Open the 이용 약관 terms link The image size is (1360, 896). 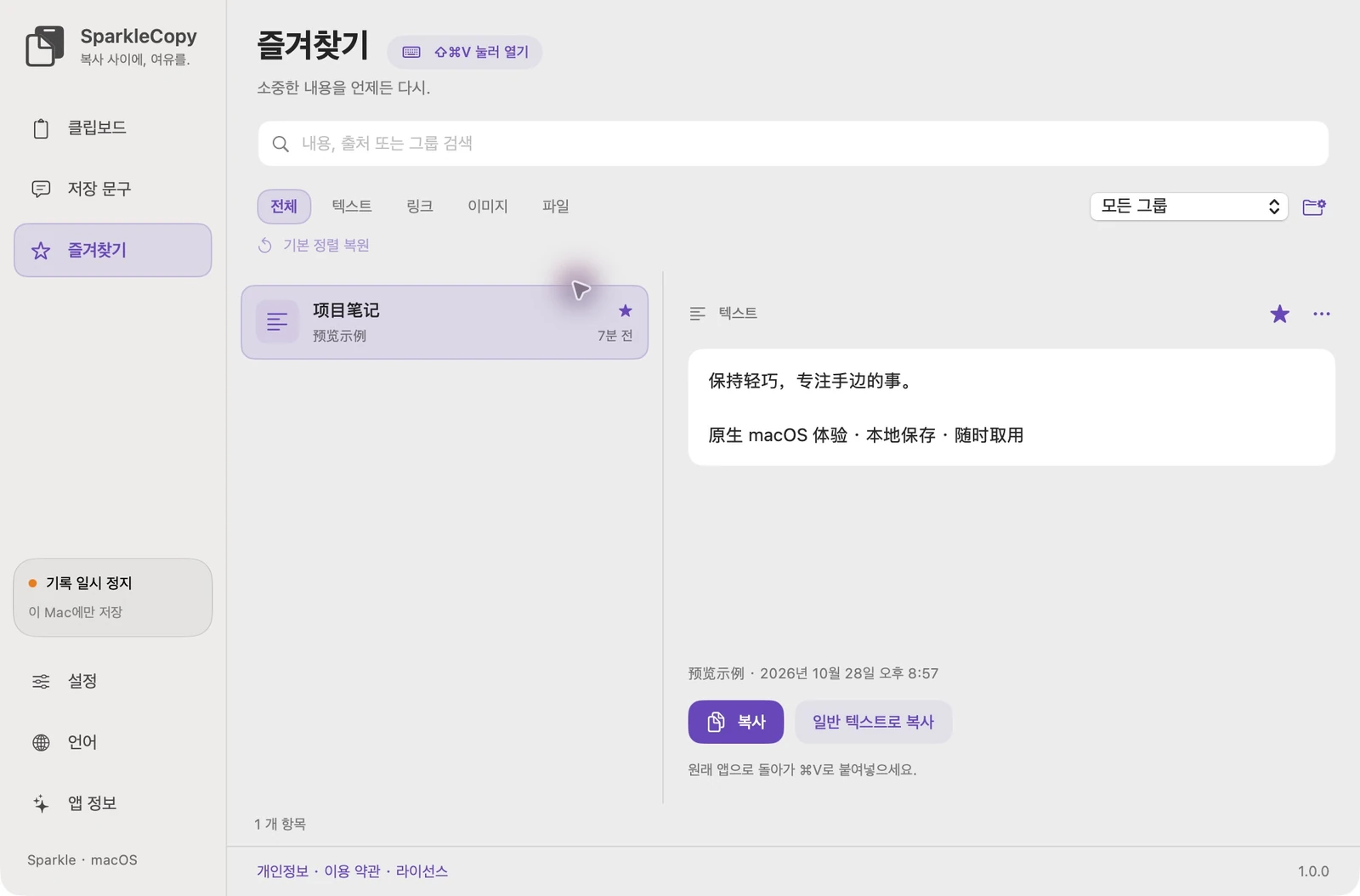click(352, 871)
